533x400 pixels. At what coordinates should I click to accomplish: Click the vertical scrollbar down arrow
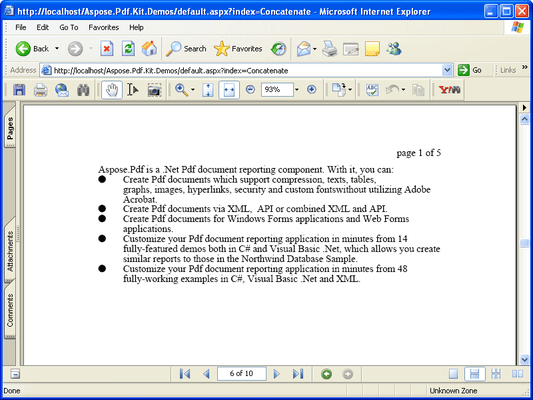tap(525, 359)
